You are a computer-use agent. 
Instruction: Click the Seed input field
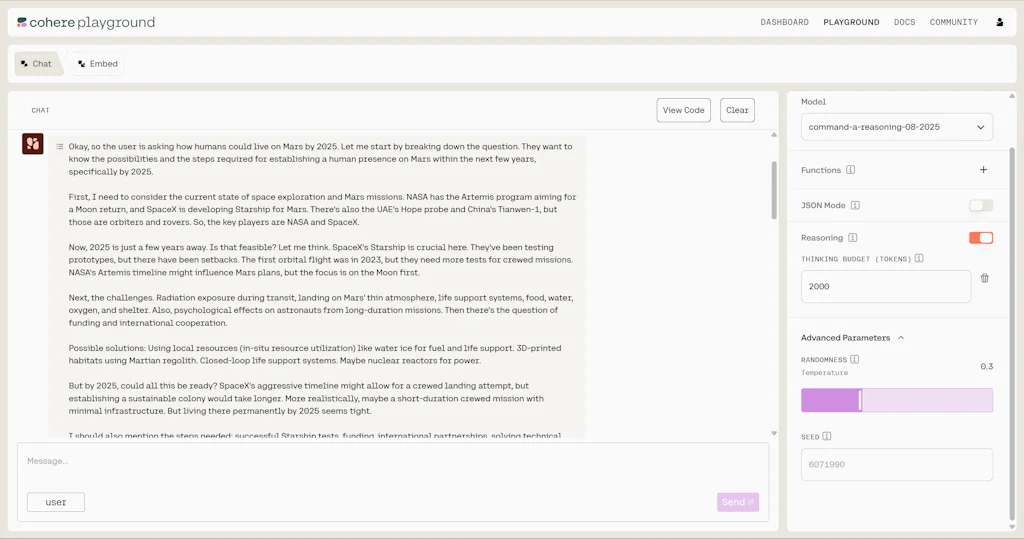click(x=897, y=465)
